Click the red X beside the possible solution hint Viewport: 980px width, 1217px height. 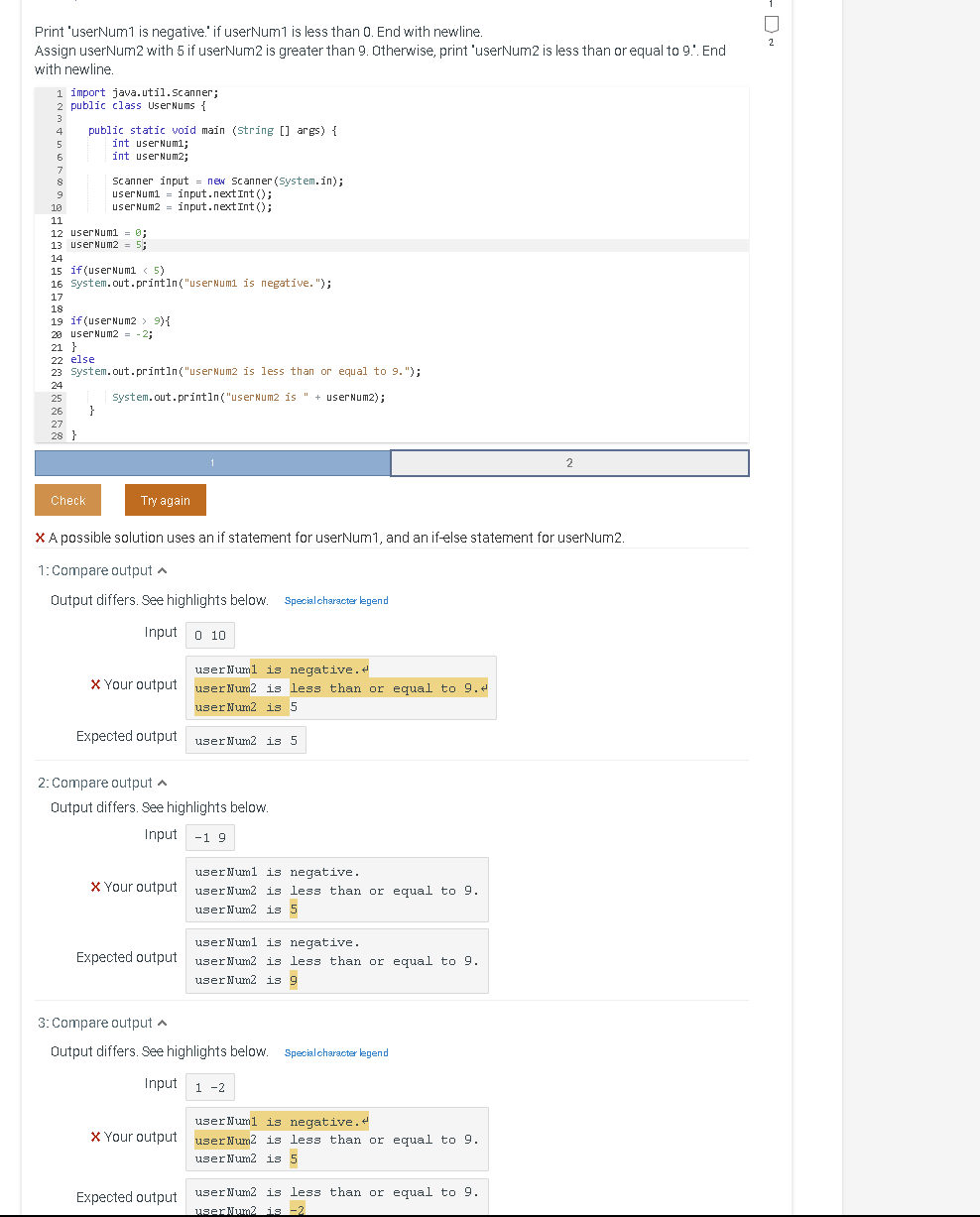40,538
